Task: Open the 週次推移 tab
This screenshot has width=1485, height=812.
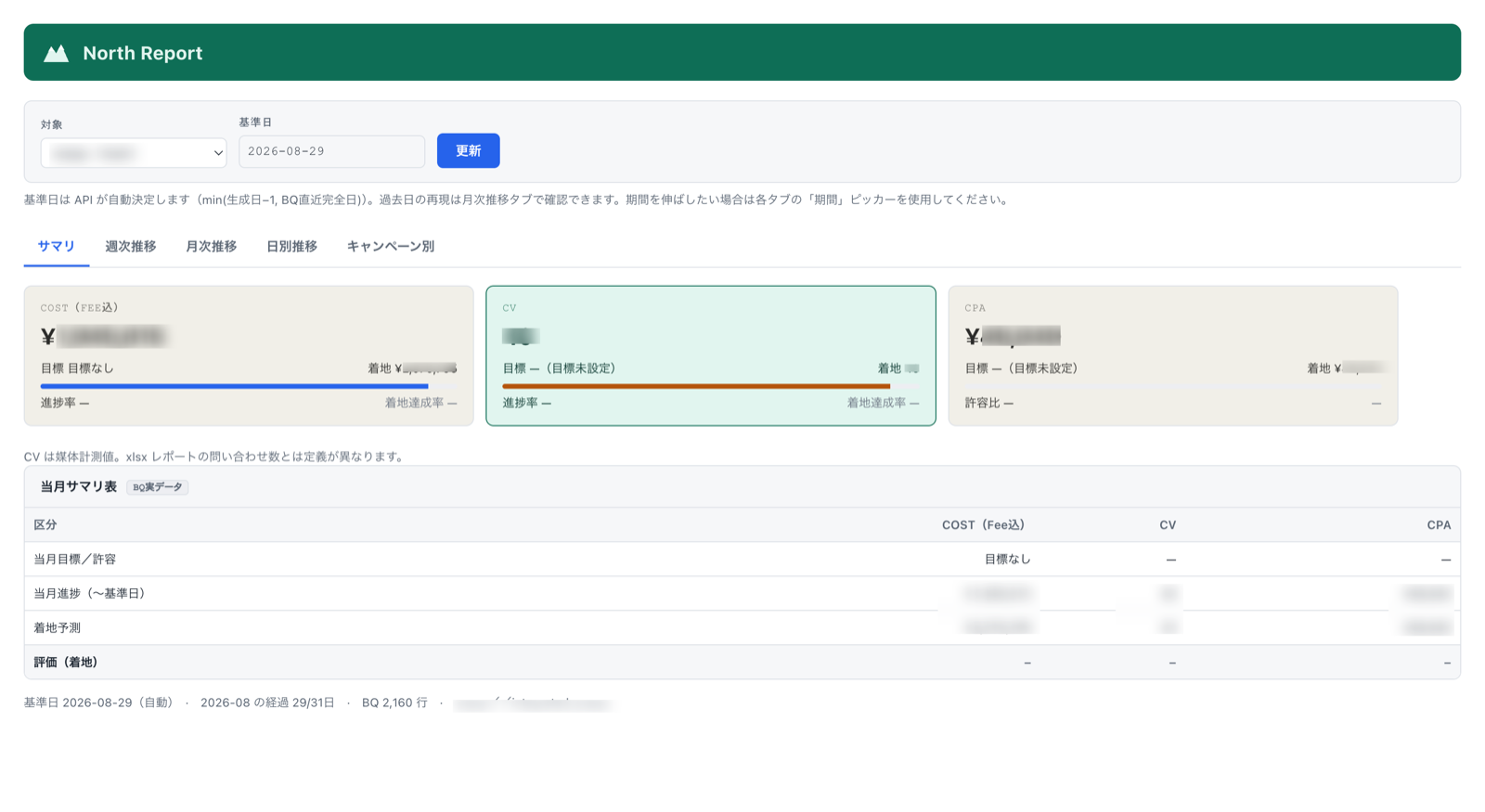Action: 130,247
